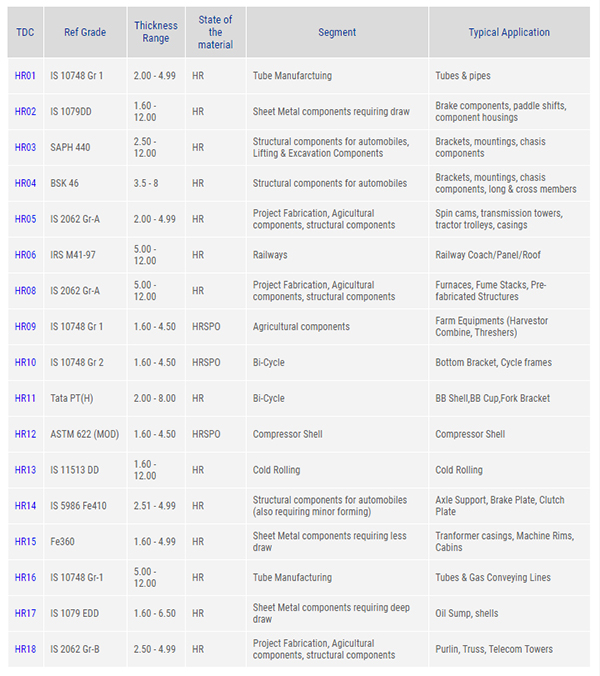600x676 pixels.
Task: Click the TDC column header
Action: pyautogui.click(x=25, y=32)
